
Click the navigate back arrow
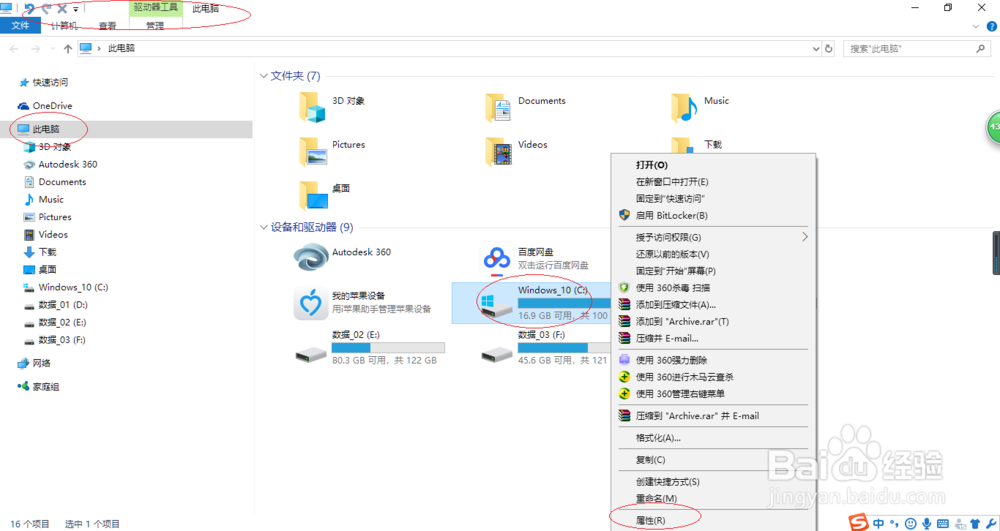coord(14,48)
